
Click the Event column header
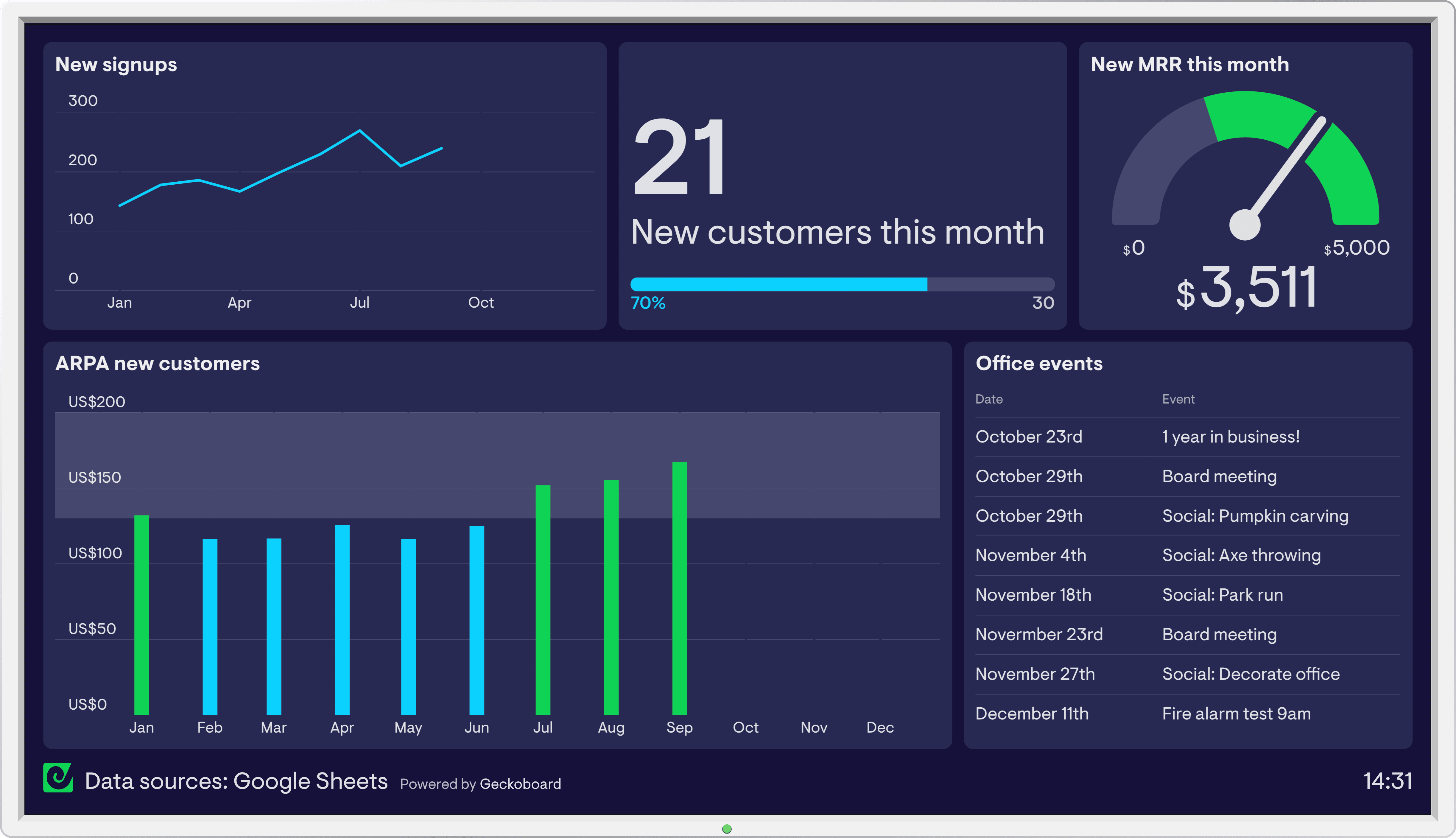pyautogui.click(x=1178, y=399)
